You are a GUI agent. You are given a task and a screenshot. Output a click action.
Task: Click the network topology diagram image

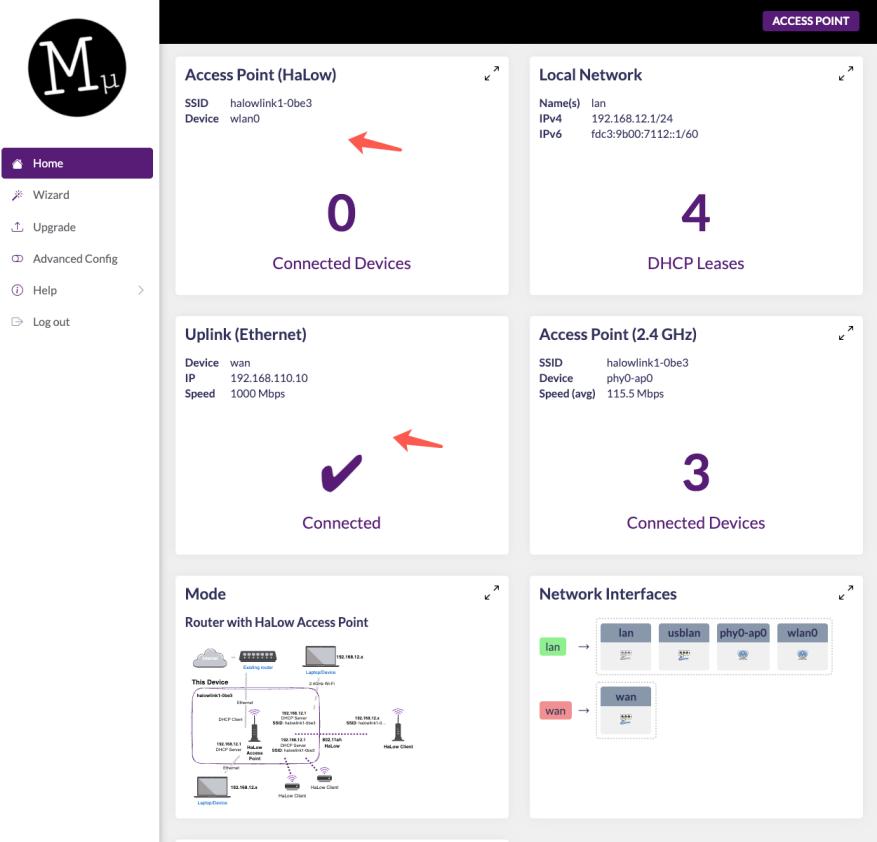(x=300, y=720)
